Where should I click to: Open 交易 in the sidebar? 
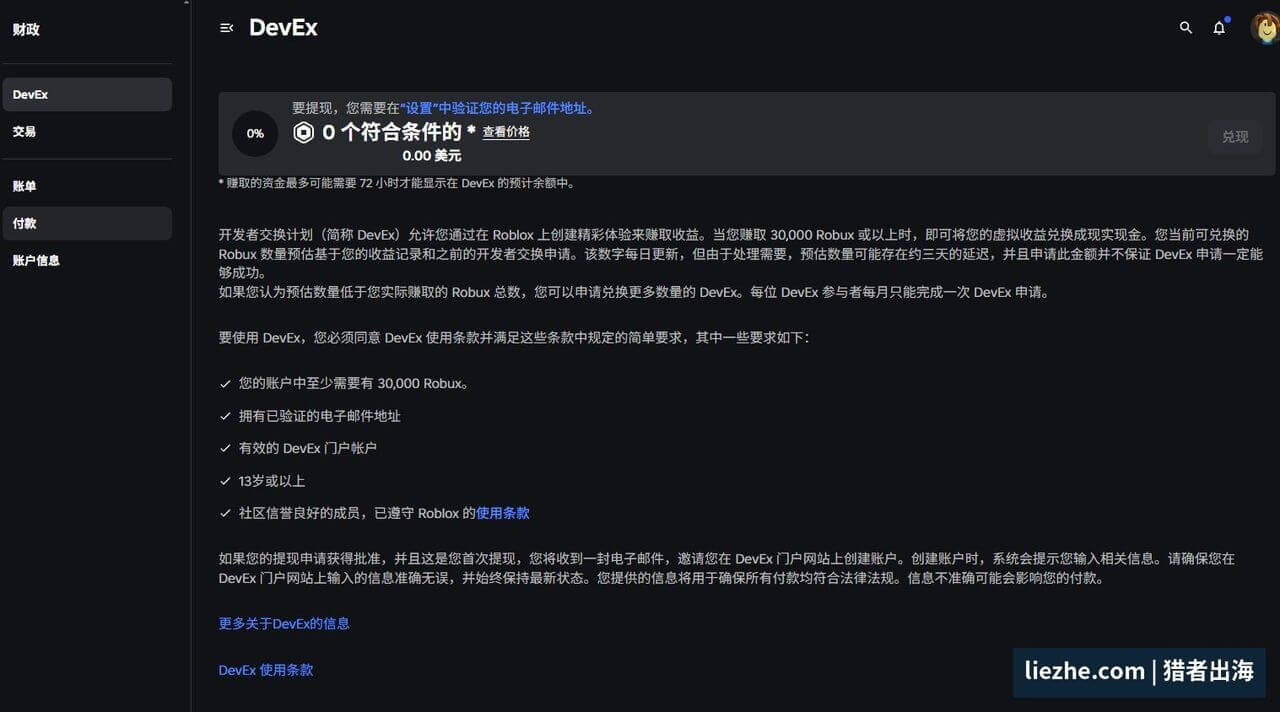[x=87, y=131]
